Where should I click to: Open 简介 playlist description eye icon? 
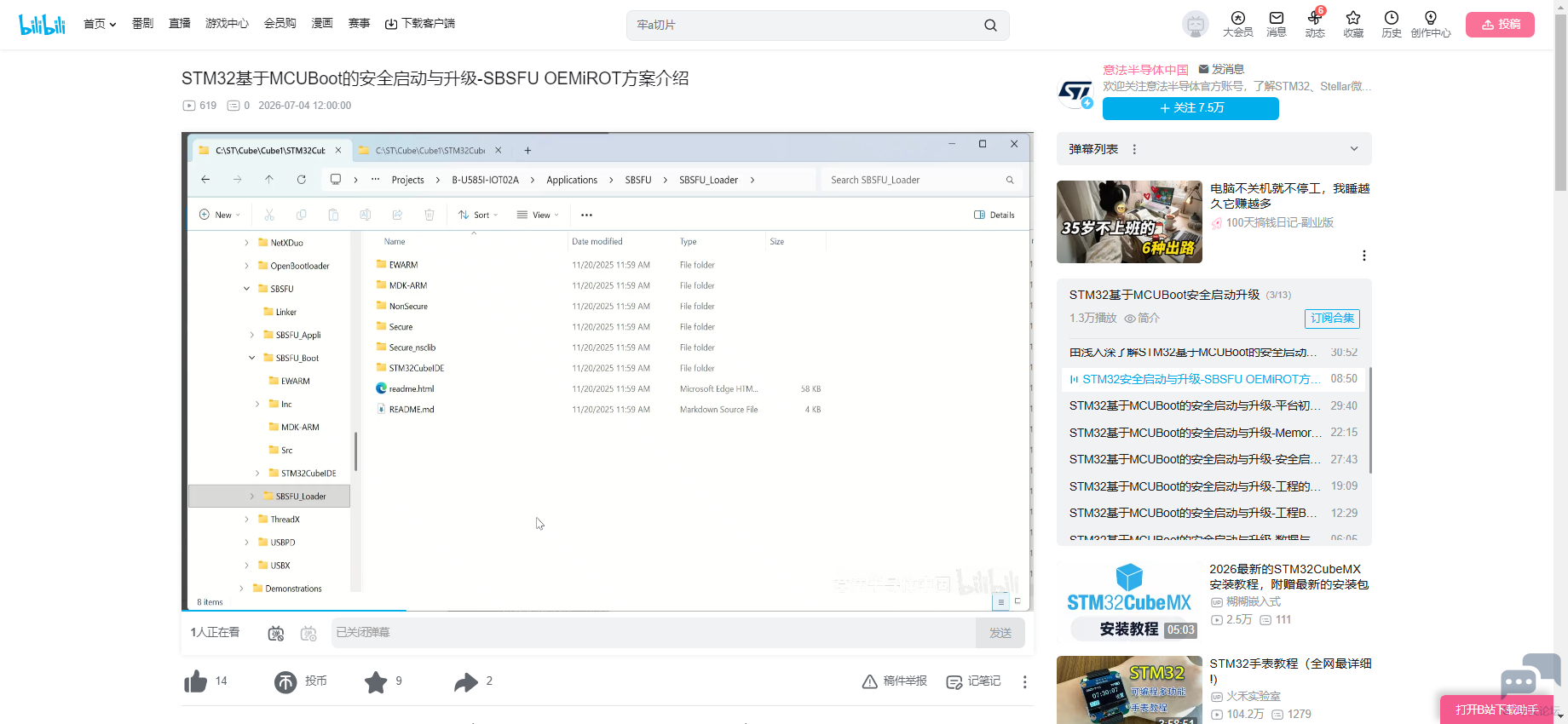point(1142,319)
